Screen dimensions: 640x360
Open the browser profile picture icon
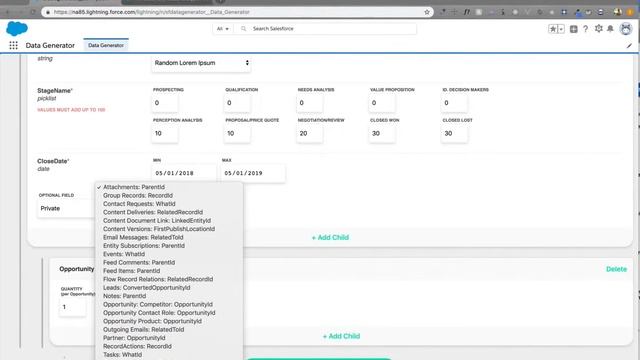[x=618, y=12]
